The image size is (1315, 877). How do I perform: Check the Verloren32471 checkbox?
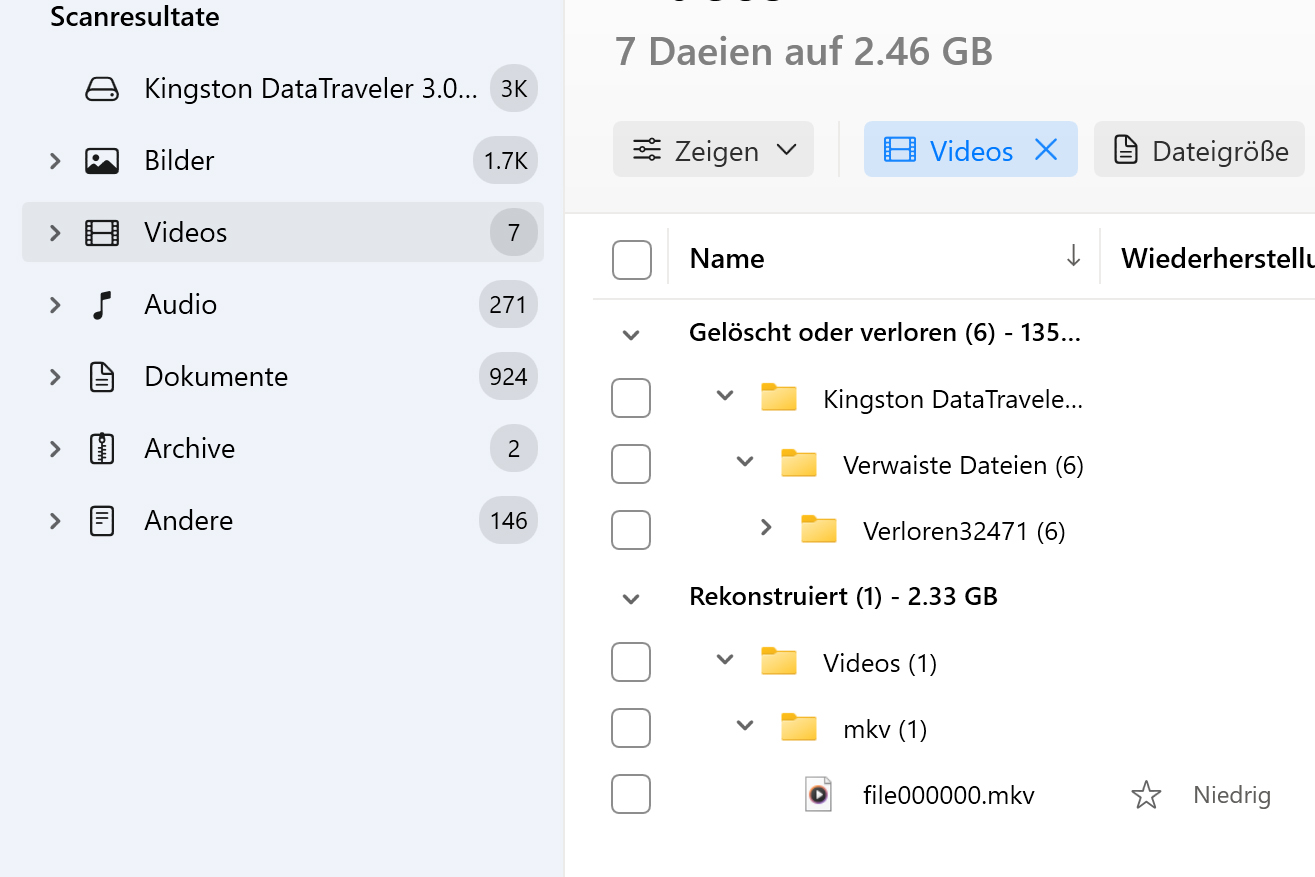click(630, 530)
